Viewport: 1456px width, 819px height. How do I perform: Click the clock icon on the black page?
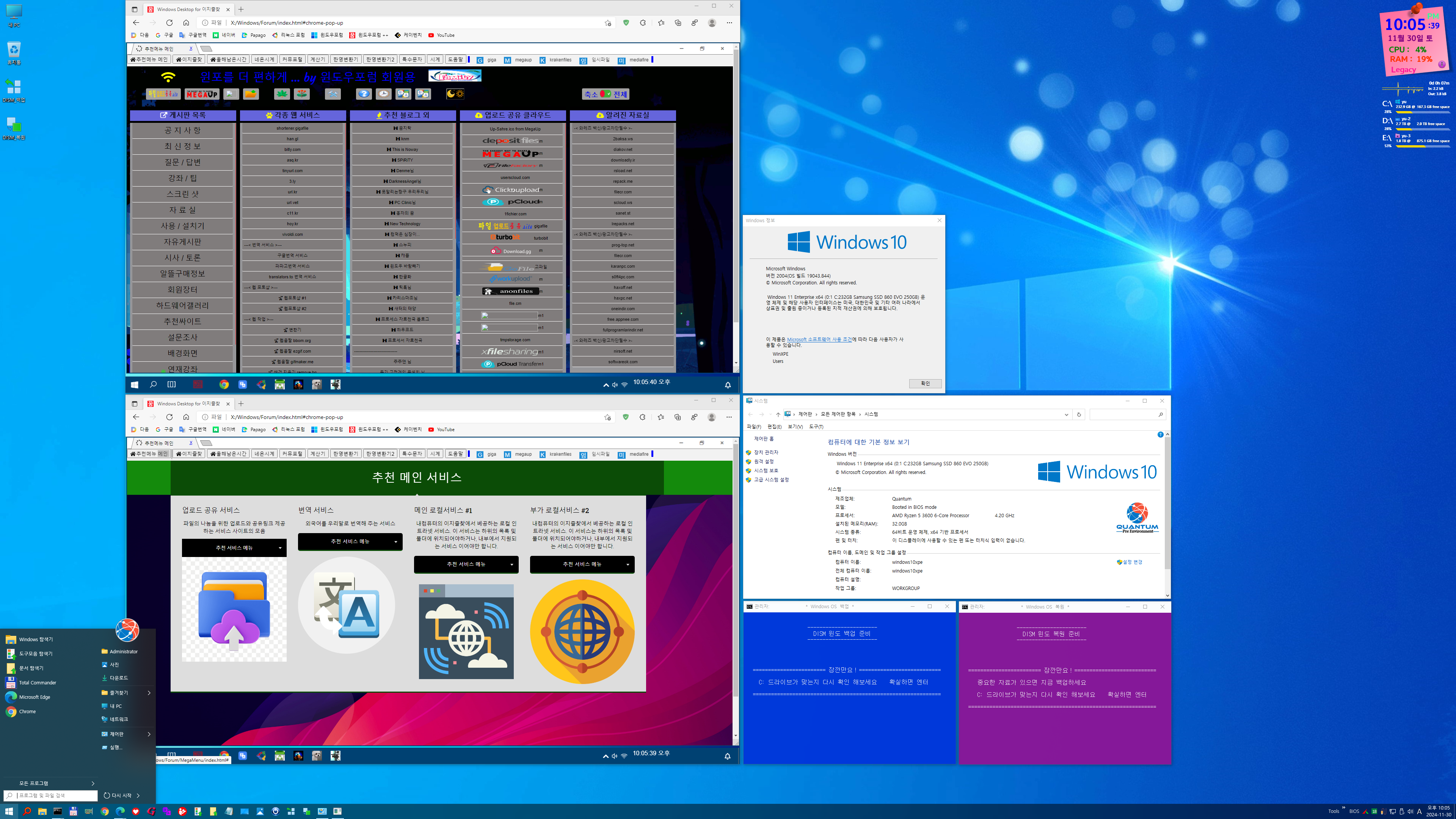click(384, 94)
